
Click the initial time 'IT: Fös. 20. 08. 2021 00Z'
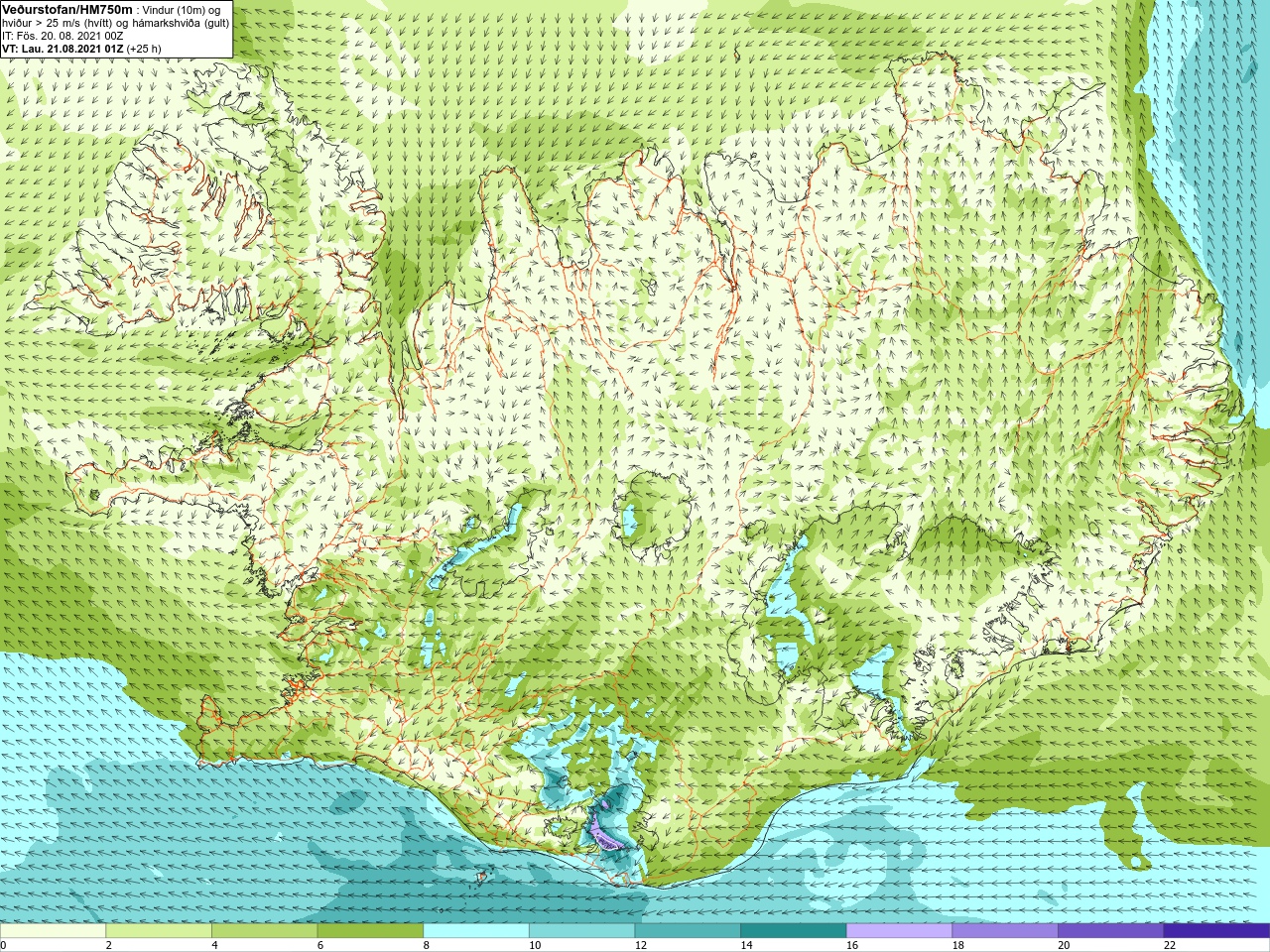pyautogui.click(x=63, y=36)
